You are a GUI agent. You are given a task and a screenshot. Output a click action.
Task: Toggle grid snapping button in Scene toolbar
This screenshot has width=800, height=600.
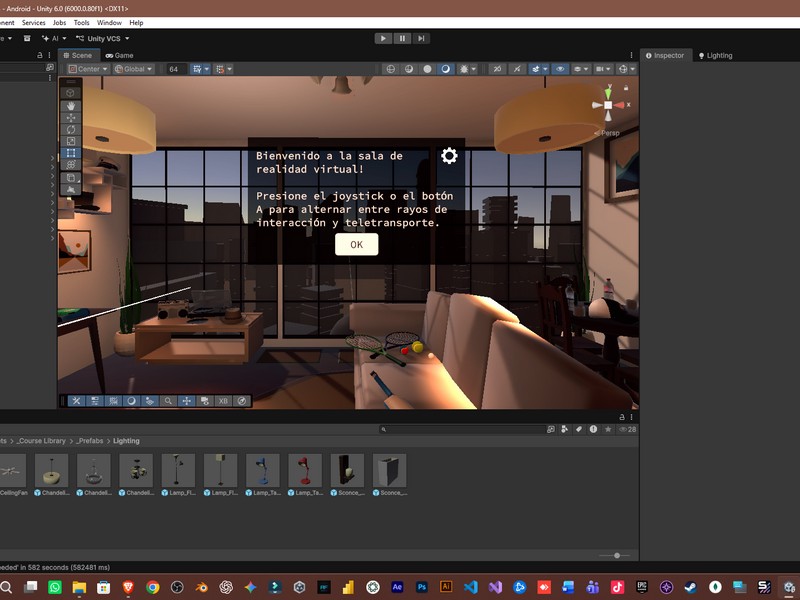coord(197,69)
